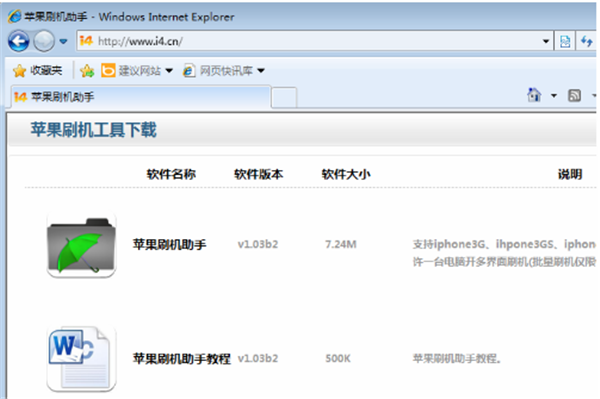Viewport: 600px width, 399px height.
Task: Toggle Compatibility View page icon
Action: [565, 41]
